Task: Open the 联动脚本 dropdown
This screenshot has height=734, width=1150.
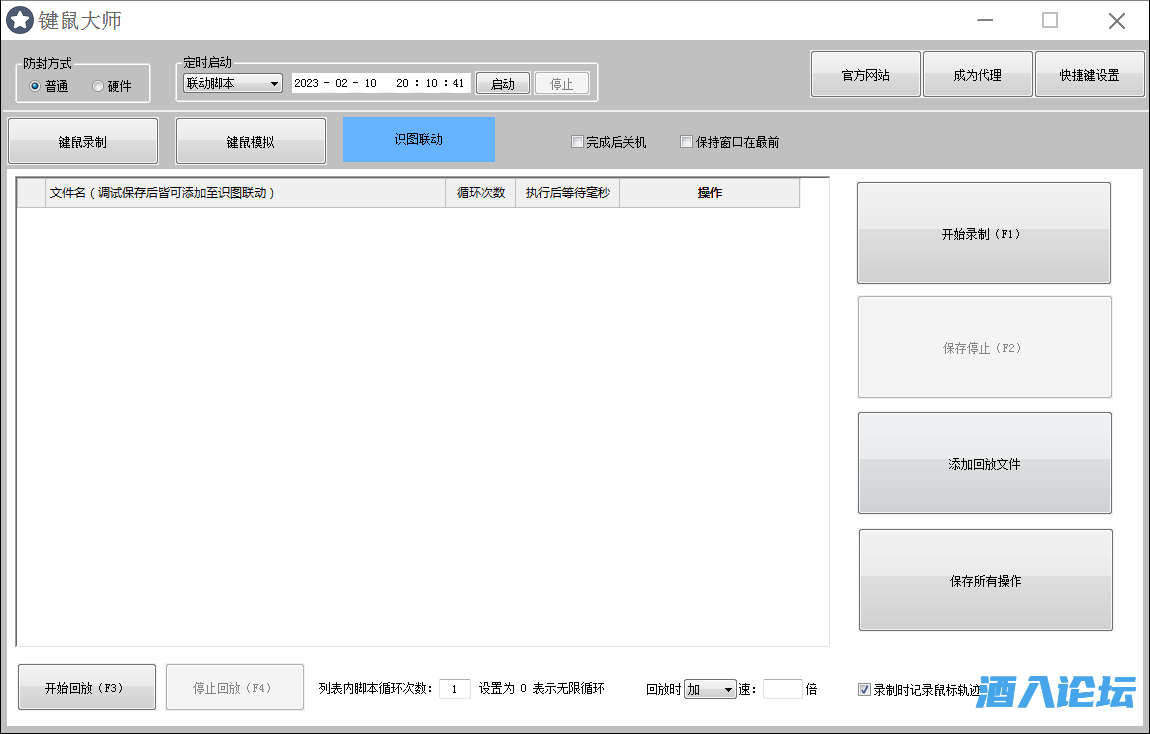Action: tap(232, 83)
